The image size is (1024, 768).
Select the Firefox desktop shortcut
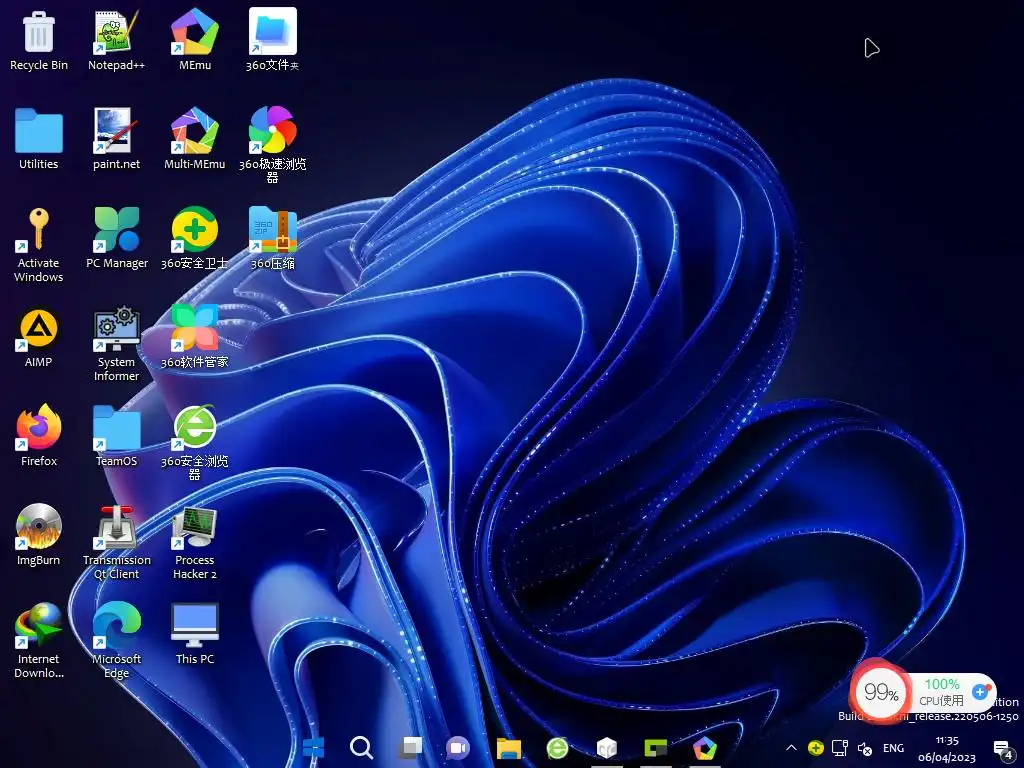click(x=39, y=436)
